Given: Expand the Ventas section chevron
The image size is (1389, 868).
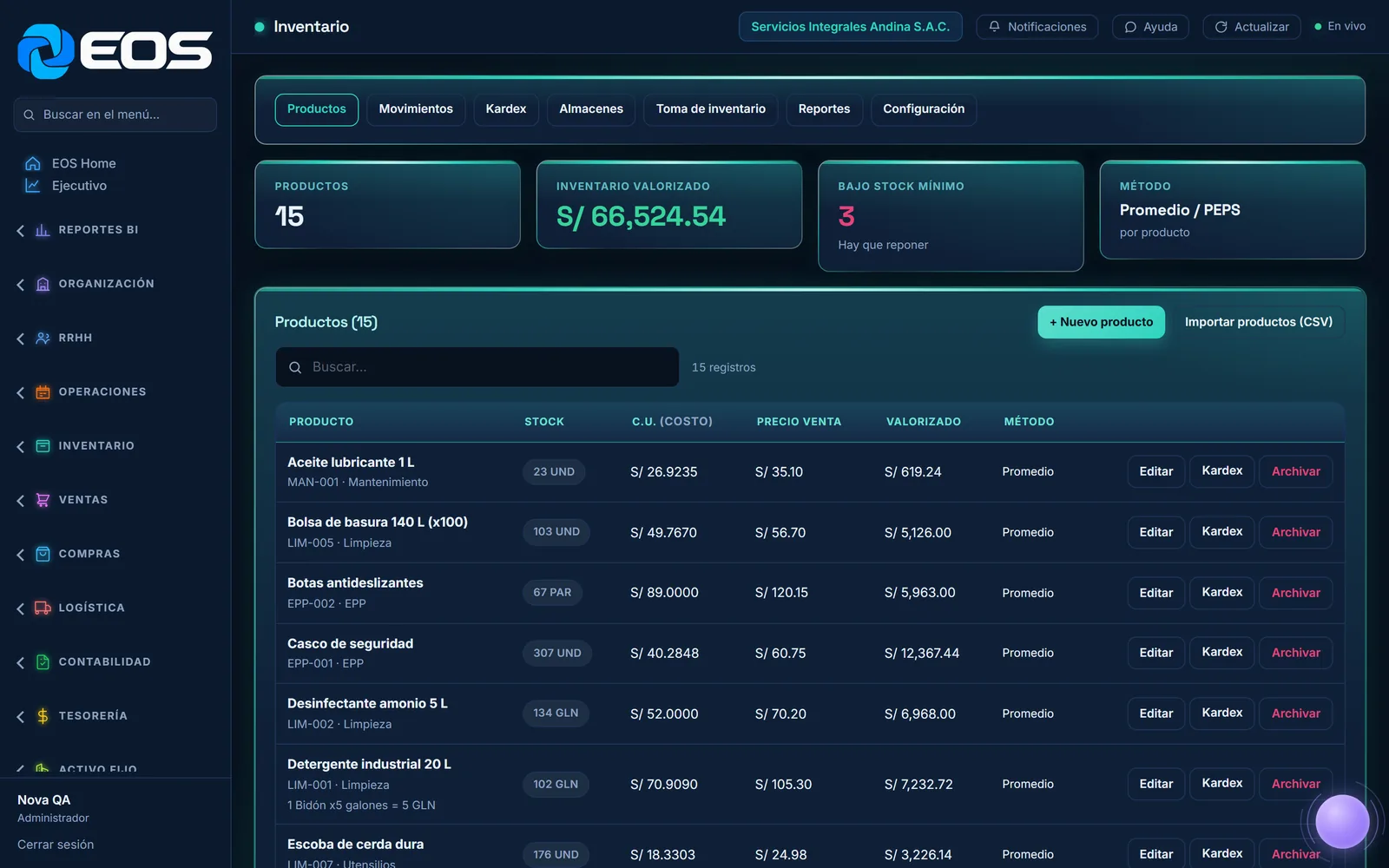Looking at the screenshot, I should [21, 500].
